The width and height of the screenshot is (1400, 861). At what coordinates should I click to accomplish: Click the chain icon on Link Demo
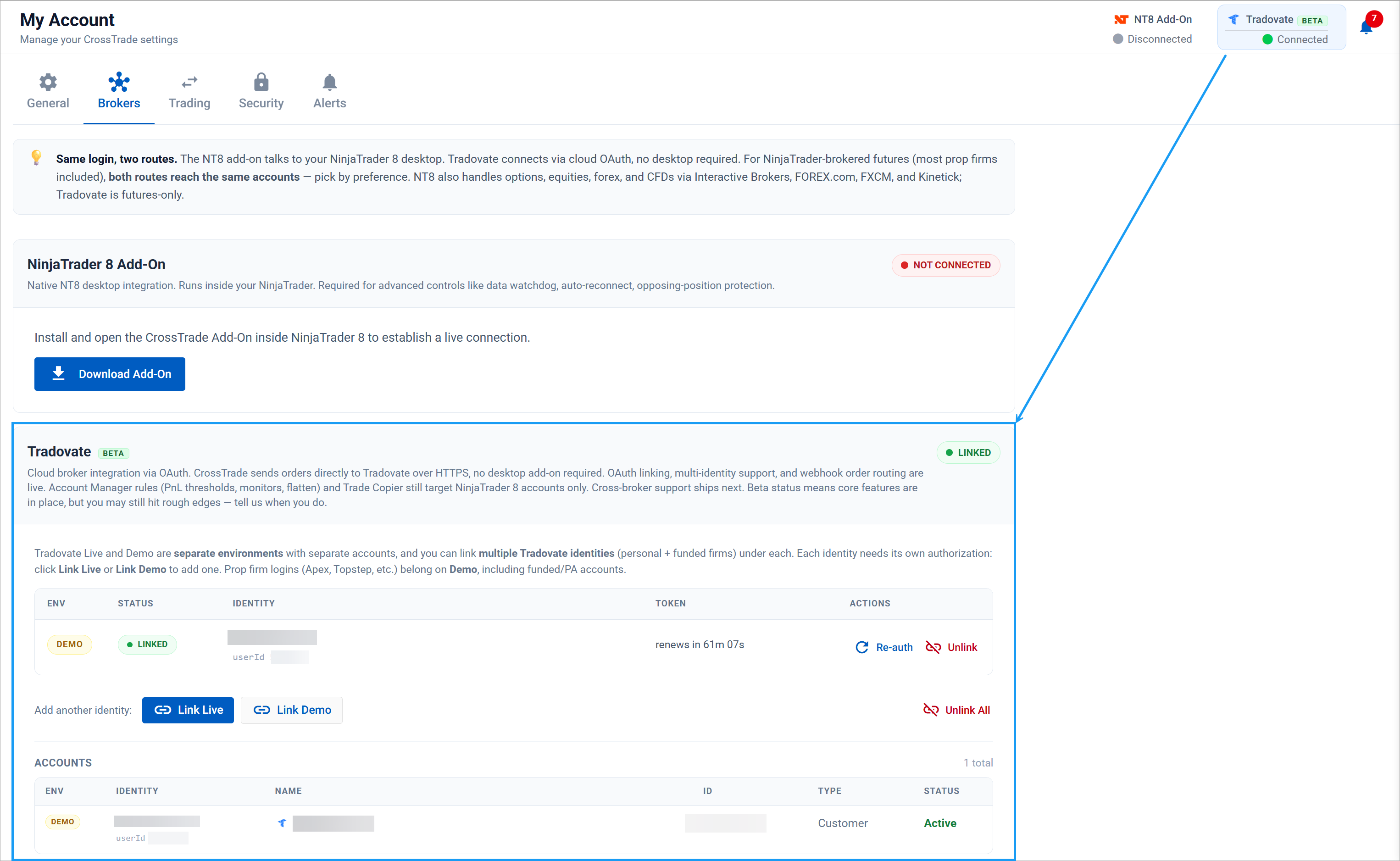coord(262,710)
